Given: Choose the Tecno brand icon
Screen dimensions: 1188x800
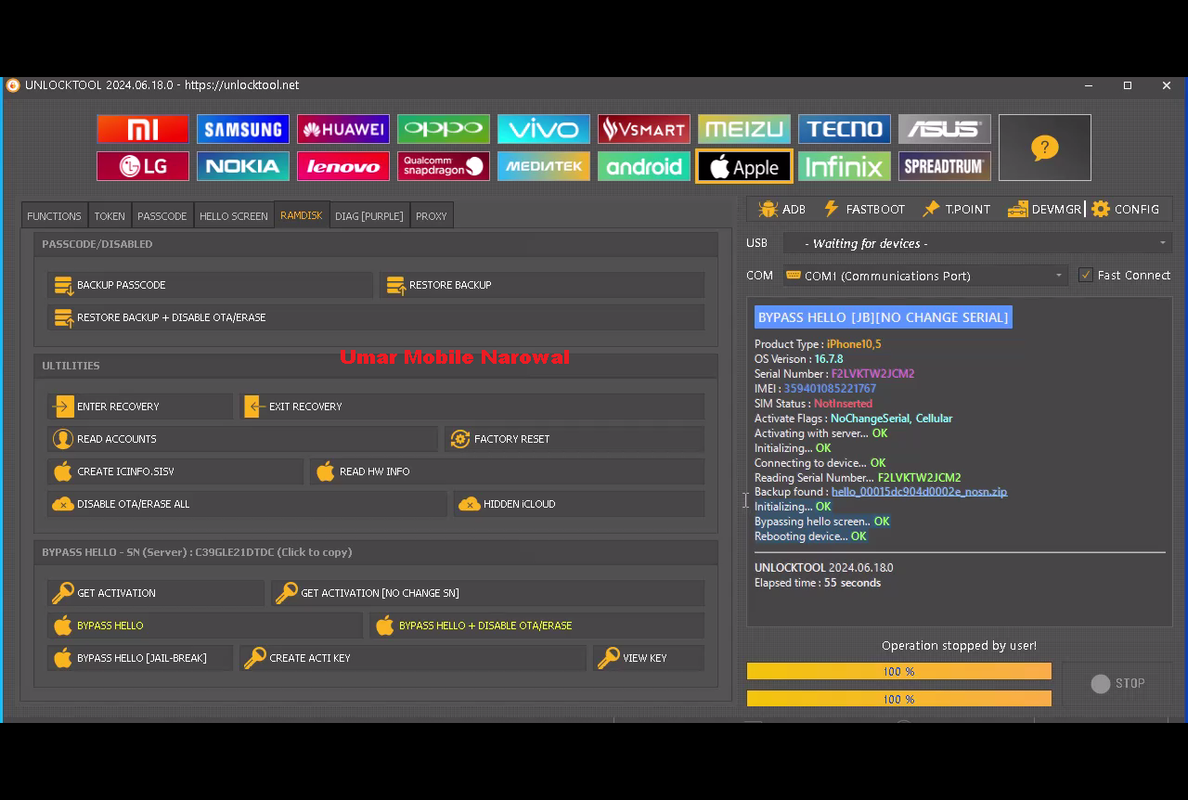Looking at the screenshot, I should [844, 129].
